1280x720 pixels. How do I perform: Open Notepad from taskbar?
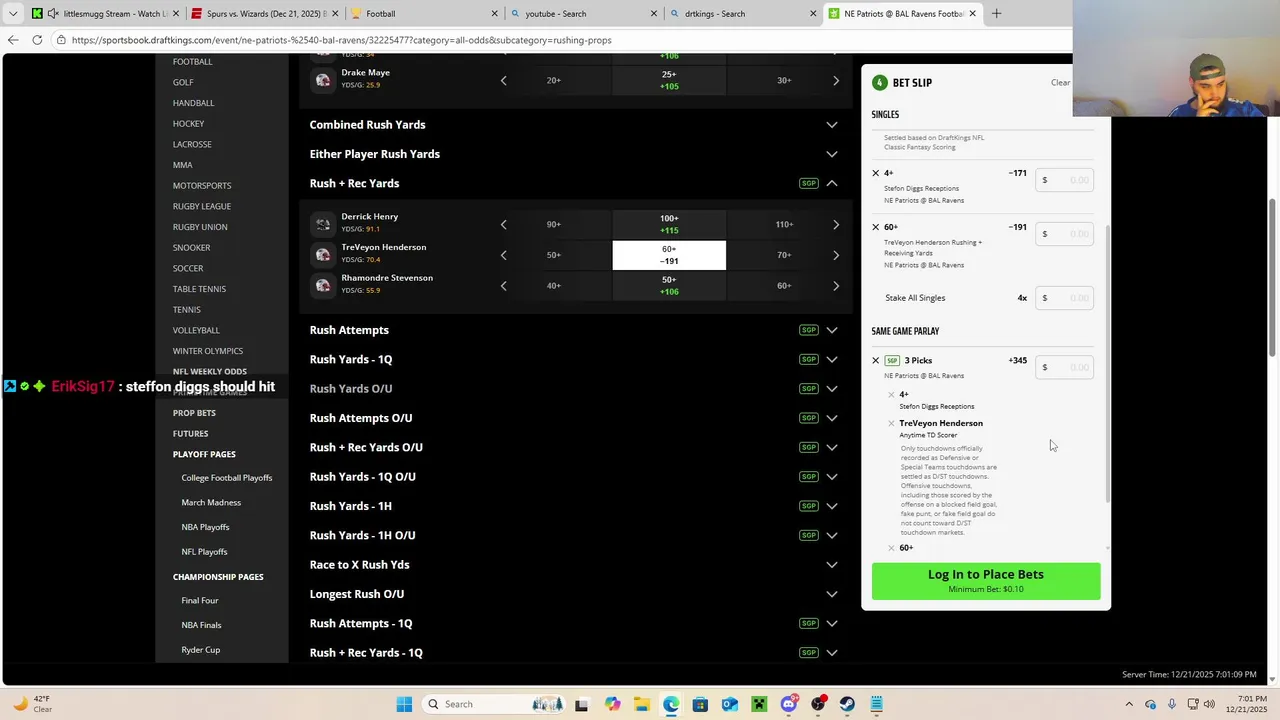[x=876, y=704]
